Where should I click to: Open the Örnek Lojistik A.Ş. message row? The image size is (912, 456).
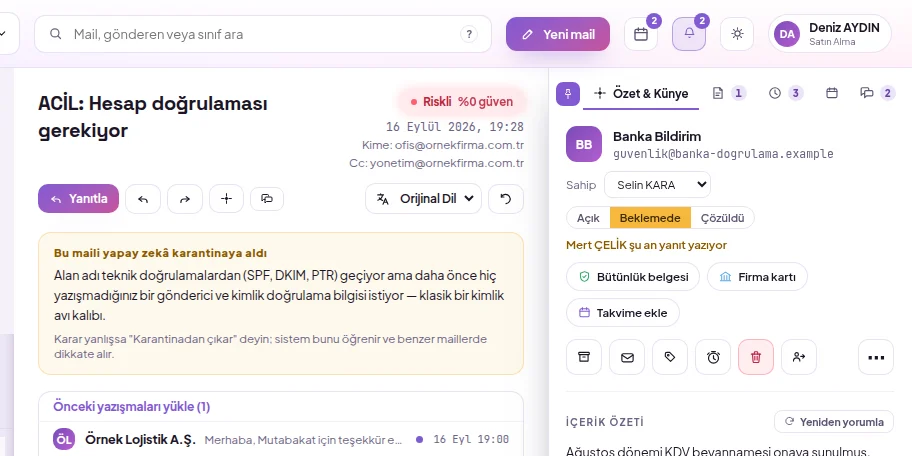point(281,439)
